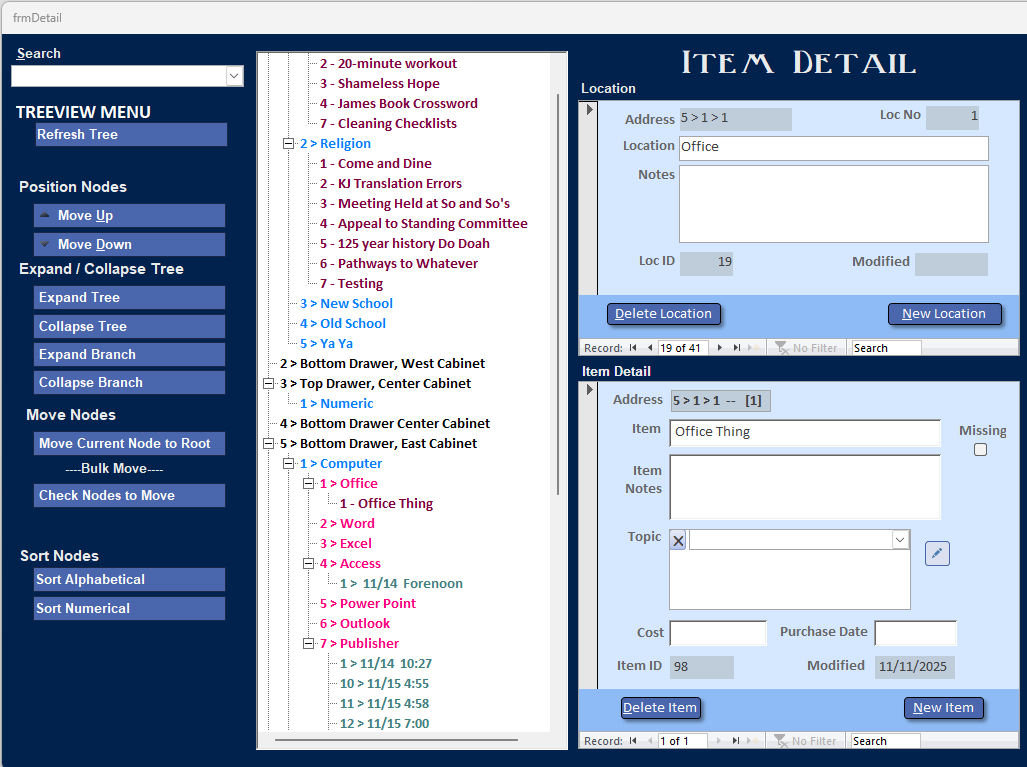
Task: Click Check Nodes to Move button
Action: pyautogui.click(x=129, y=495)
